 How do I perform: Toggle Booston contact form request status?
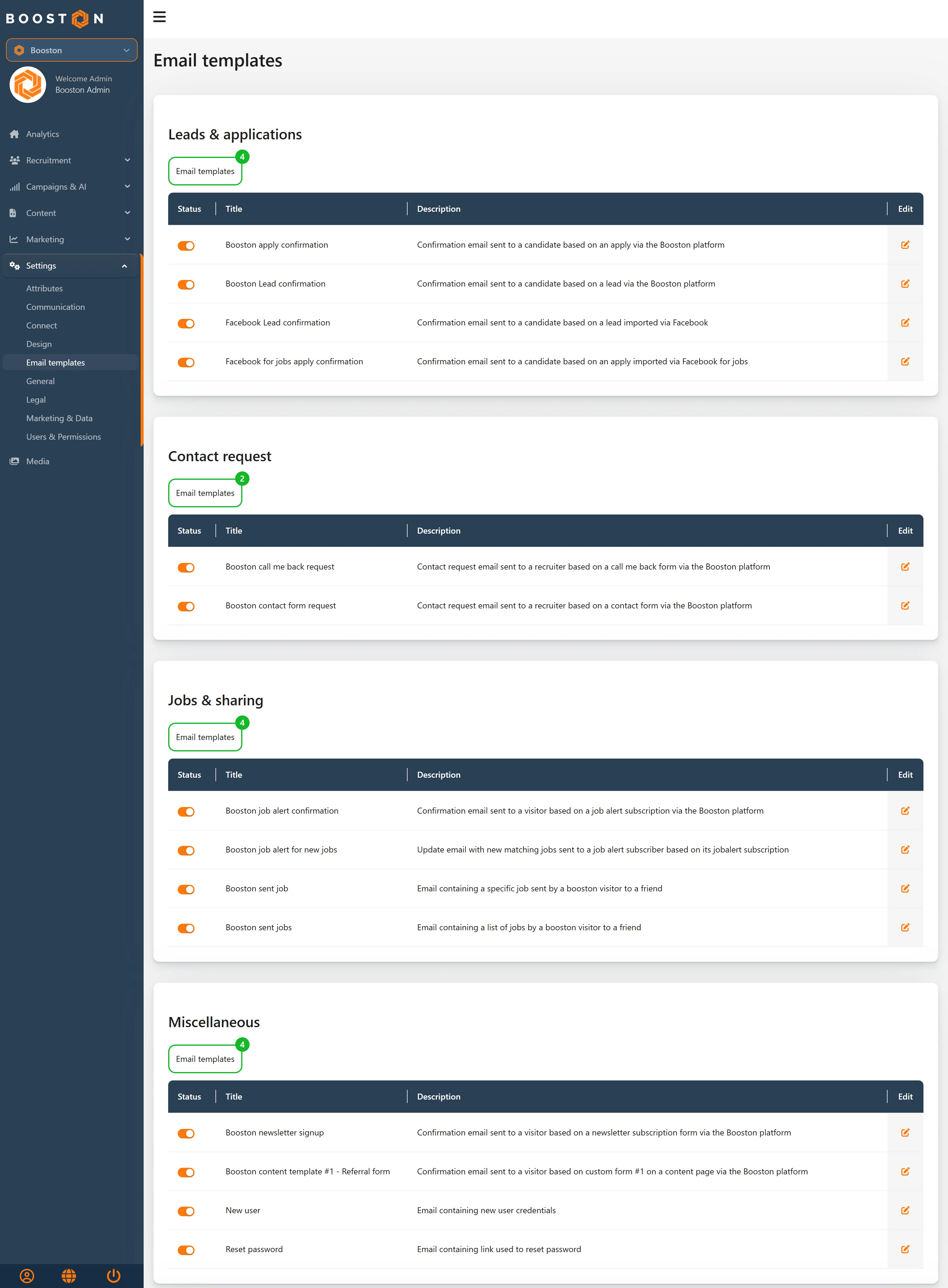(186, 607)
